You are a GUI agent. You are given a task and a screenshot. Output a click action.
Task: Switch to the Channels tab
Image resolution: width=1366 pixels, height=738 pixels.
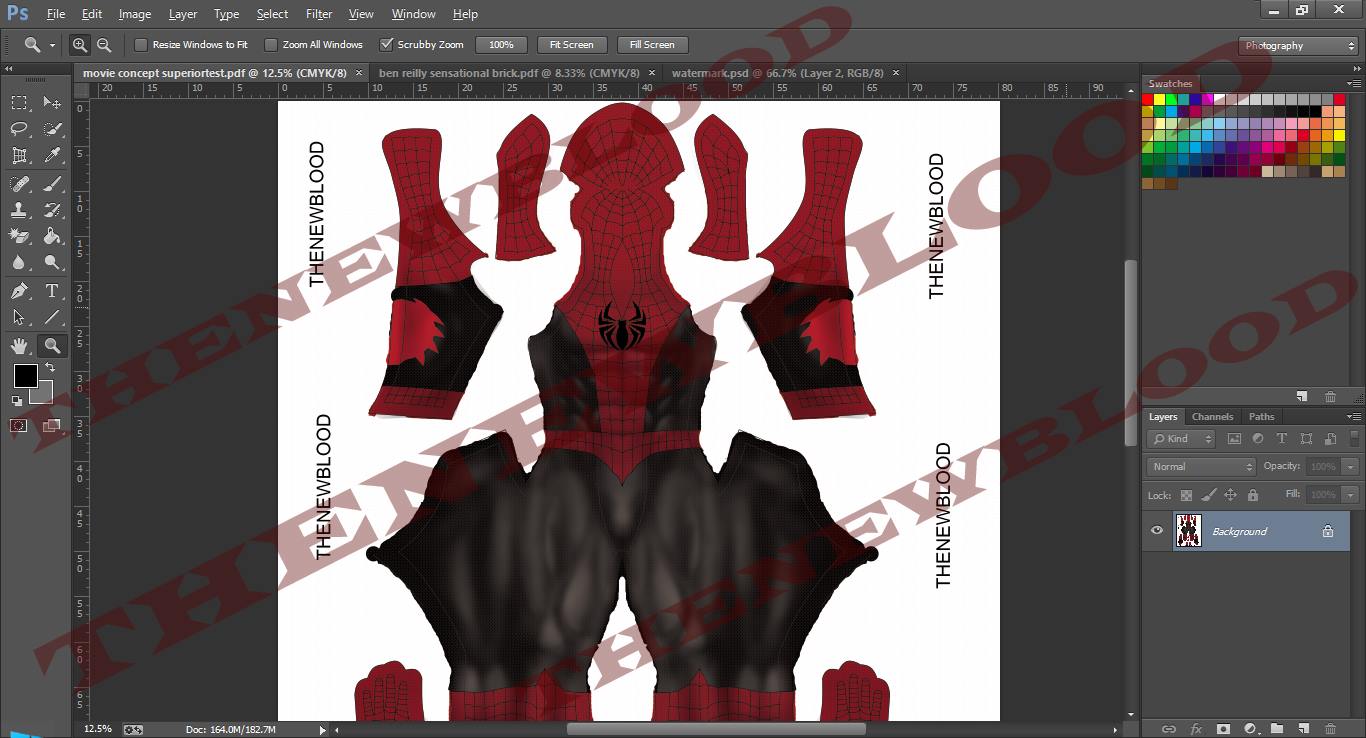(x=1212, y=417)
